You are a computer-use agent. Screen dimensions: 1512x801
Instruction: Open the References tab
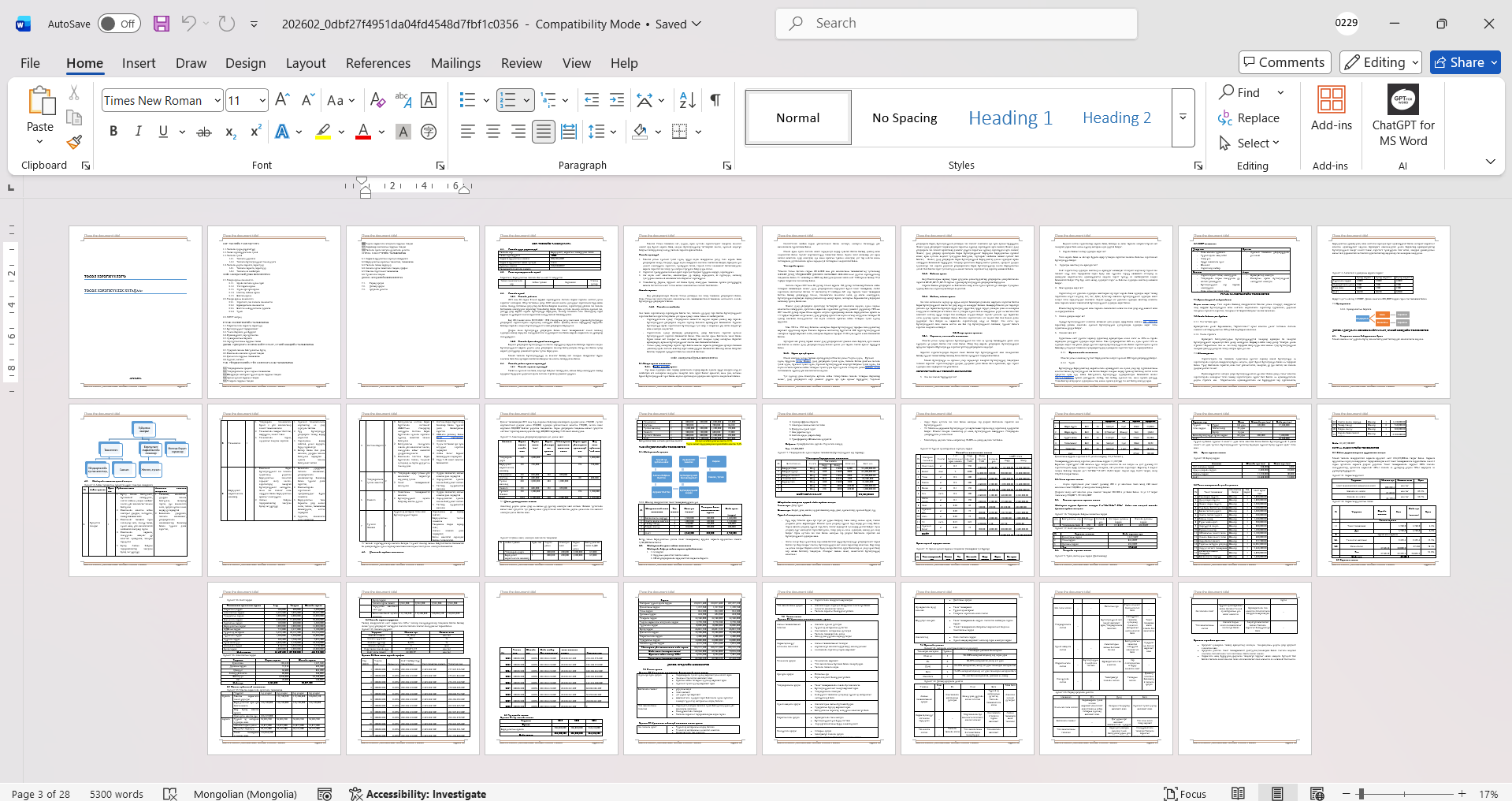point(377,63)
